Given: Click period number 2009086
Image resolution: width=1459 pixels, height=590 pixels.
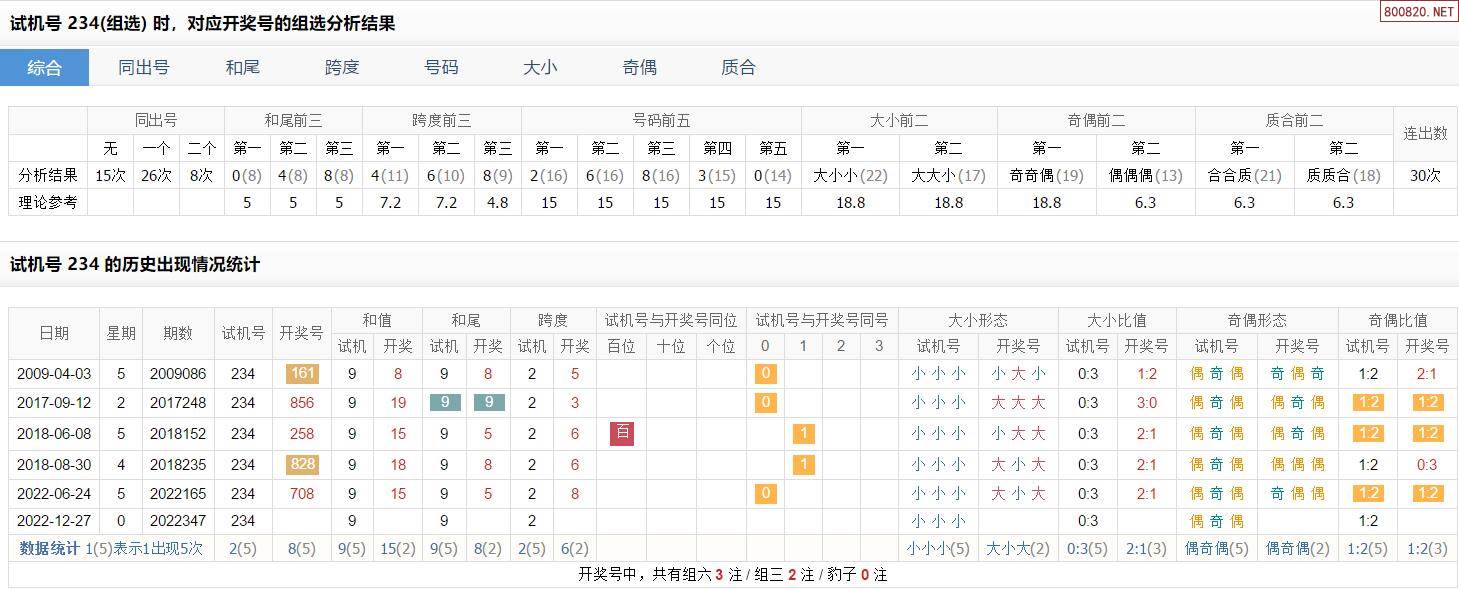Looking at the screenshot, I should pos(178,374).
